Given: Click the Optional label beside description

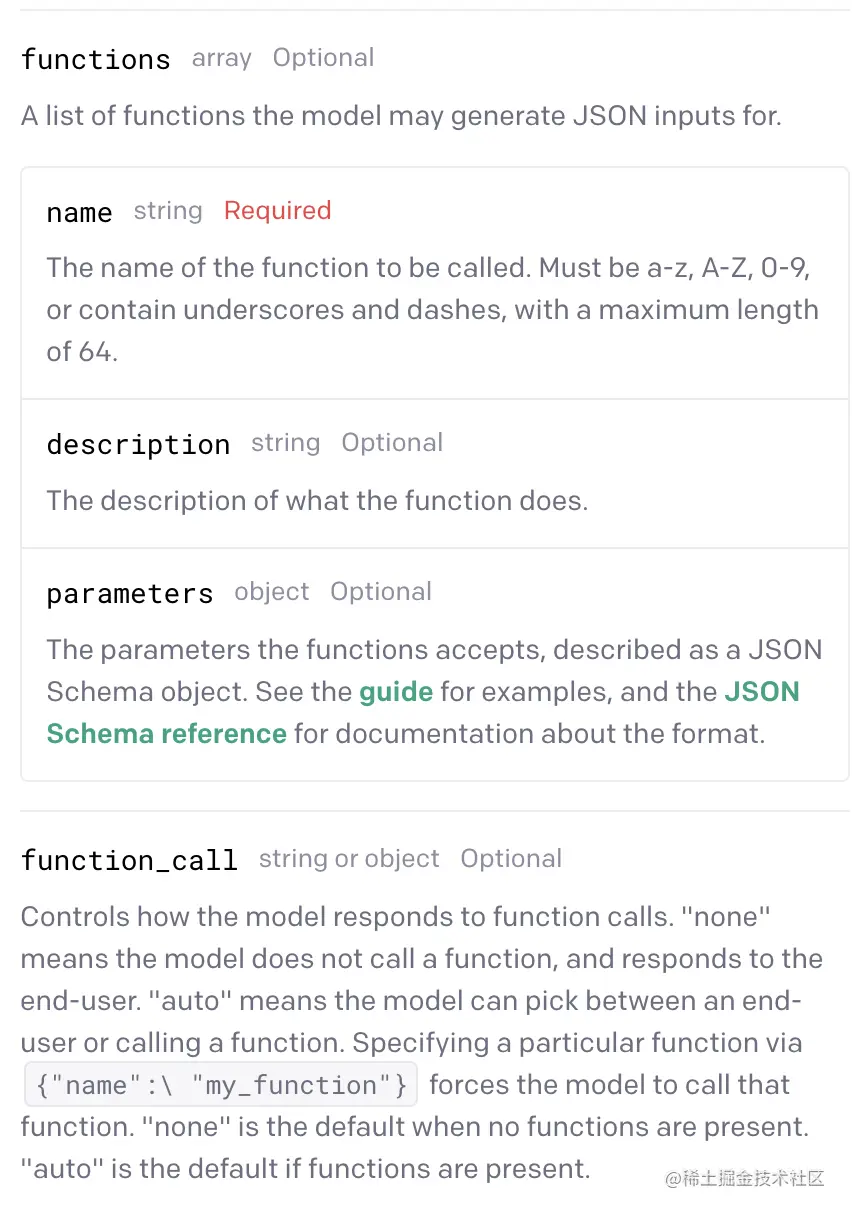Looking at the screenshot, I should coord(392,443).
